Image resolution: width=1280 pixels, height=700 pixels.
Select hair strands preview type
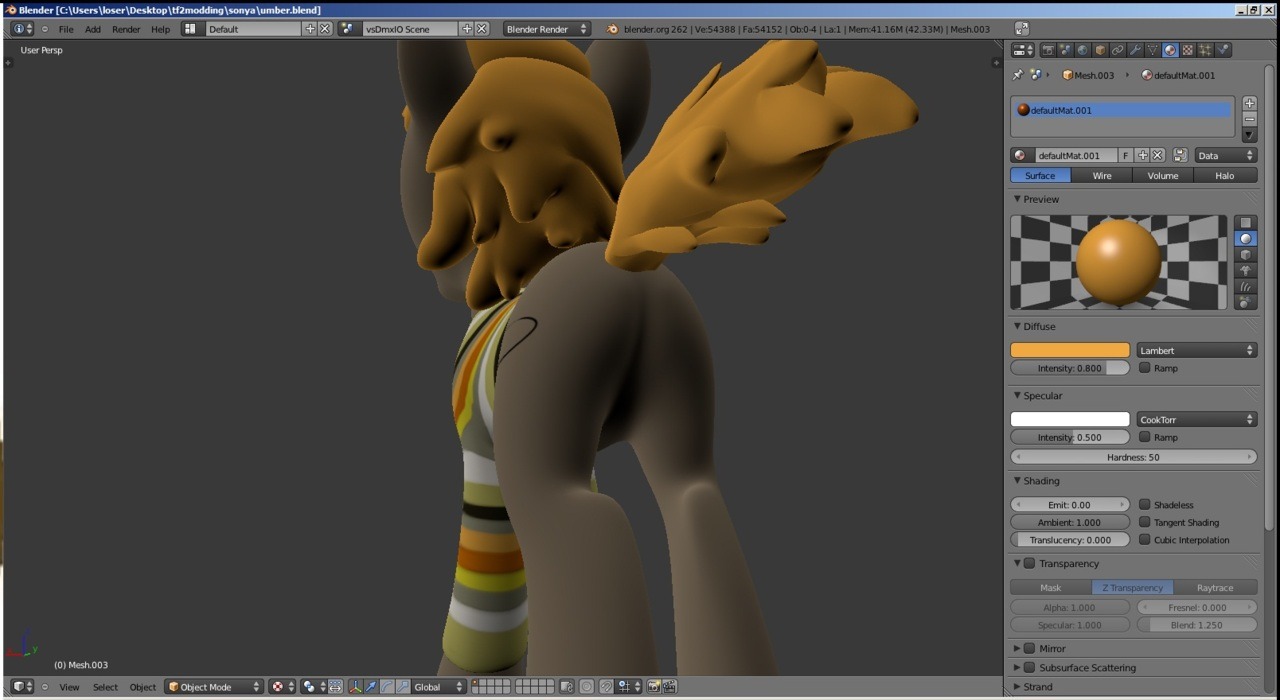coord(1245,287)
